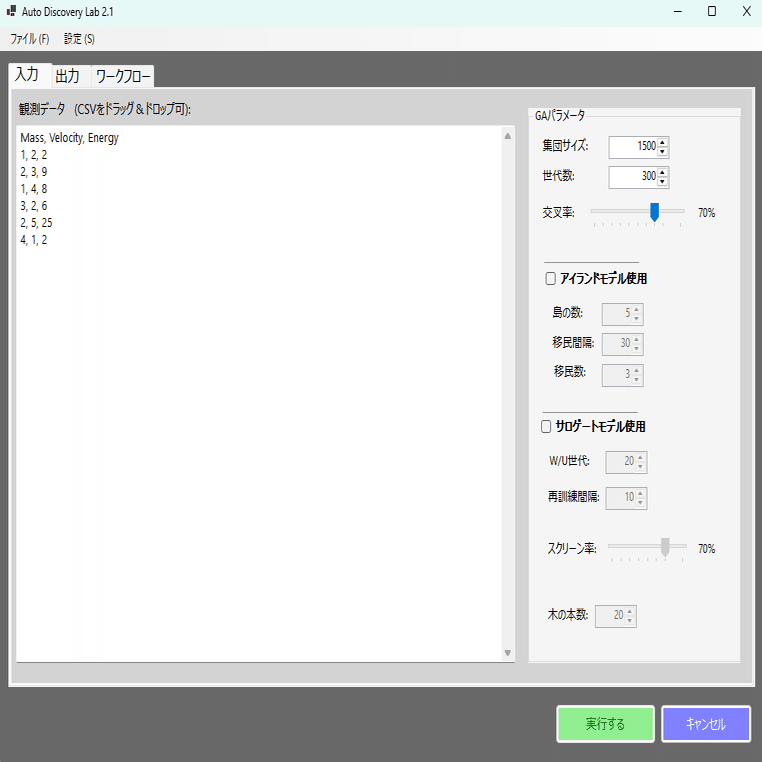Viewport: 762px width, 762px height.
Task: Switch to the ワークフロー tab
Action: point(122,76)
